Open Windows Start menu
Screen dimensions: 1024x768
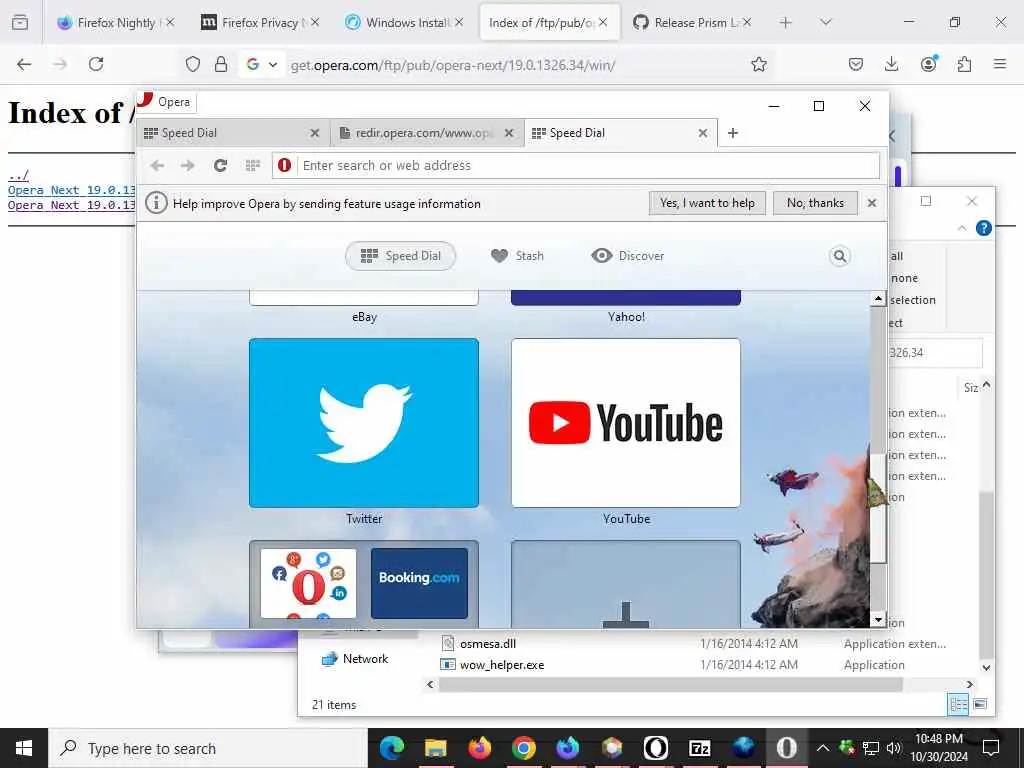[24, 748]
